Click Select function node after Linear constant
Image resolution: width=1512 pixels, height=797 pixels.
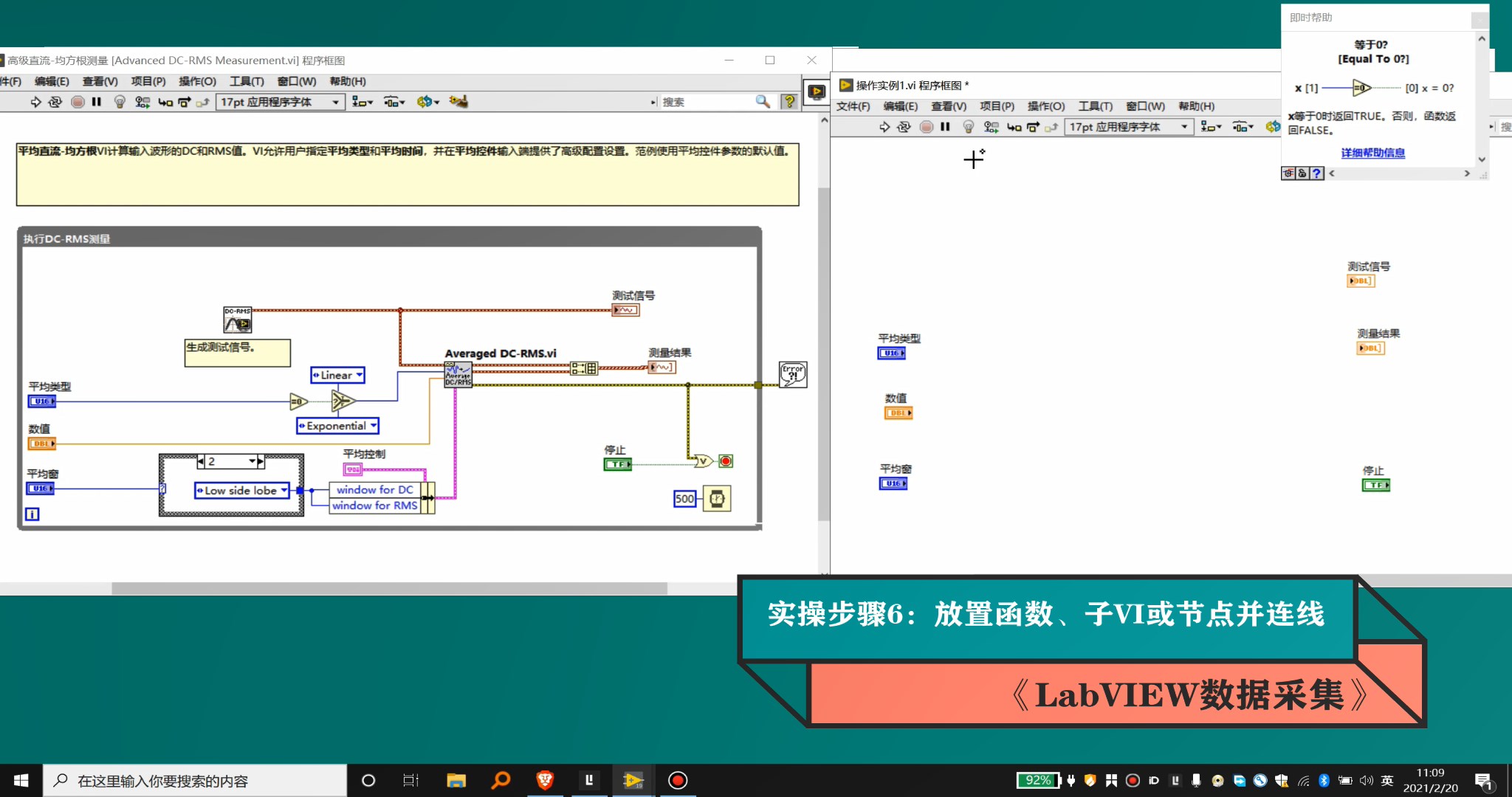(x=343, y=401)
